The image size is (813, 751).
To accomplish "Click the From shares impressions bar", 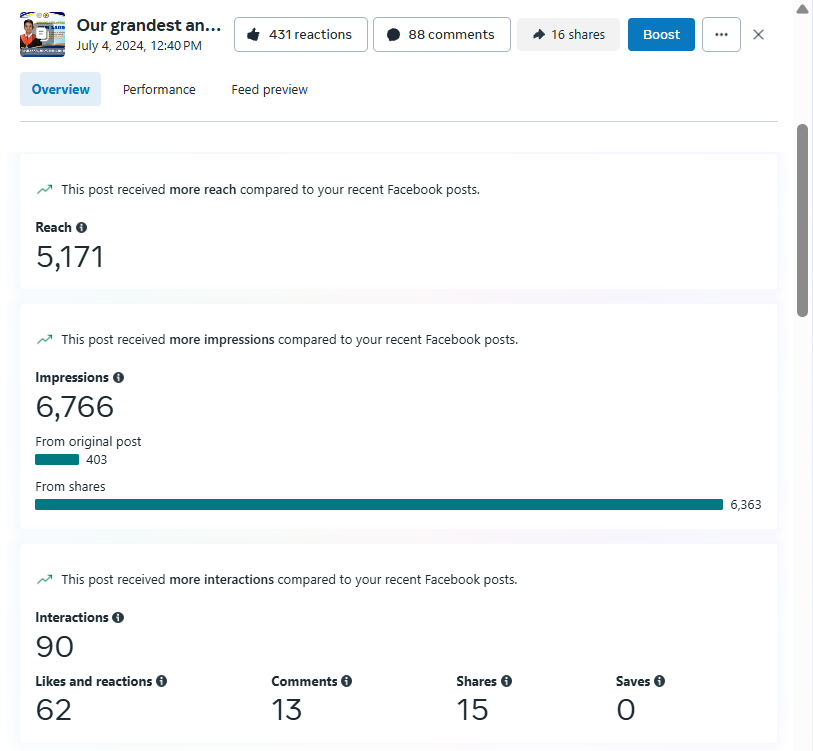I will (378, 505).
